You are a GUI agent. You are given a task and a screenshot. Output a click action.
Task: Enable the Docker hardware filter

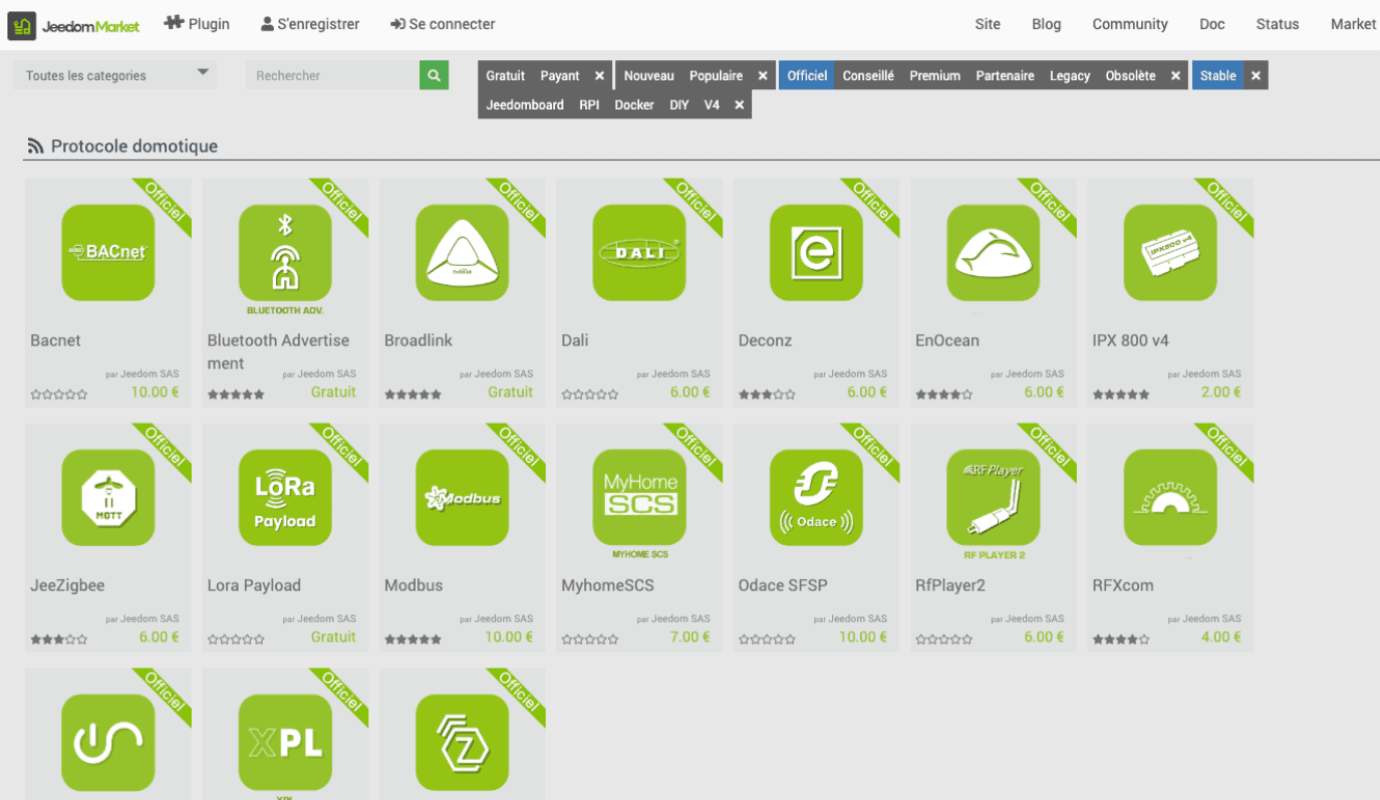pos(634,105)
